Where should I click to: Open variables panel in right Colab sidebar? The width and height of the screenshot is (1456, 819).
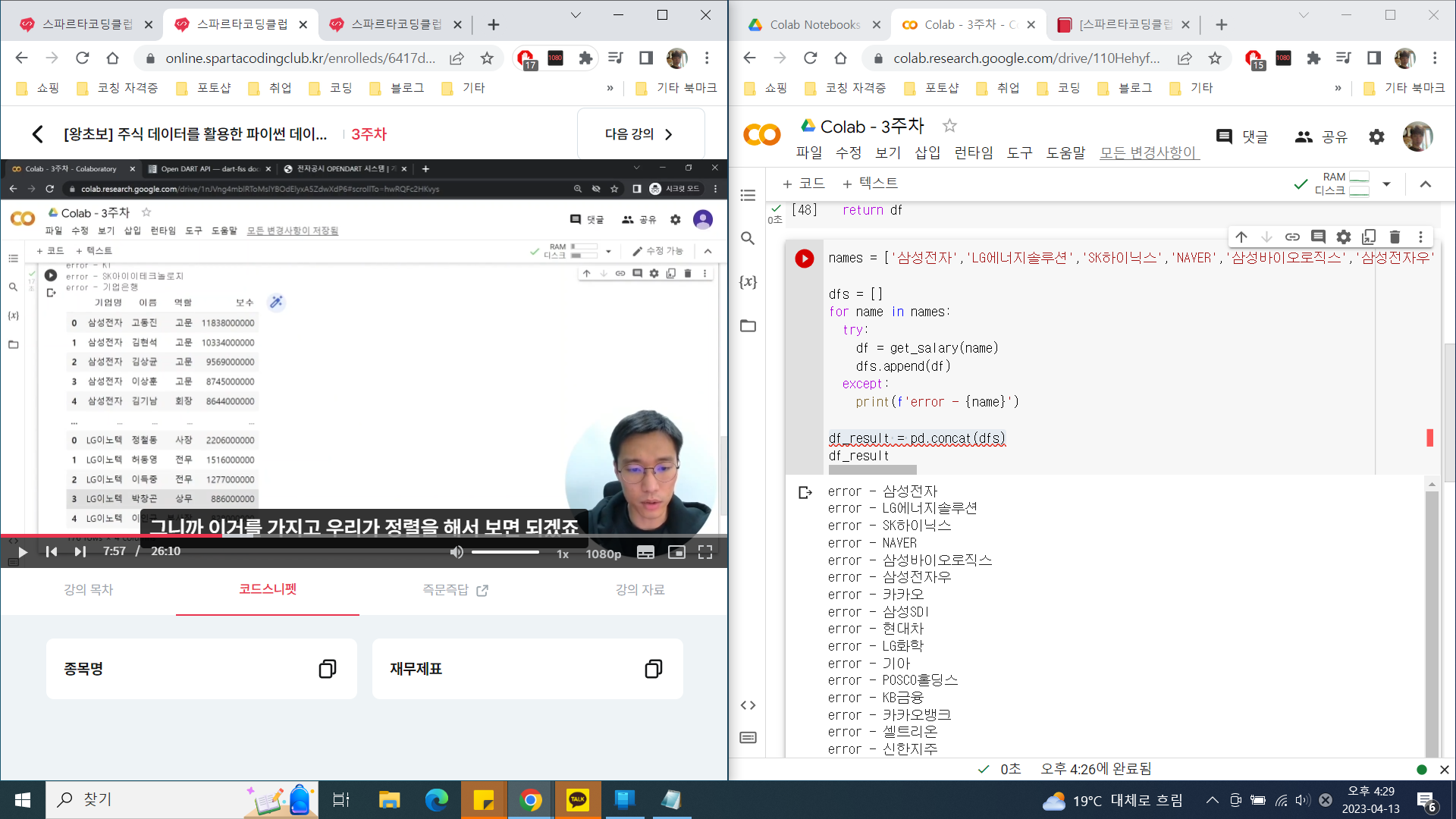748,281
